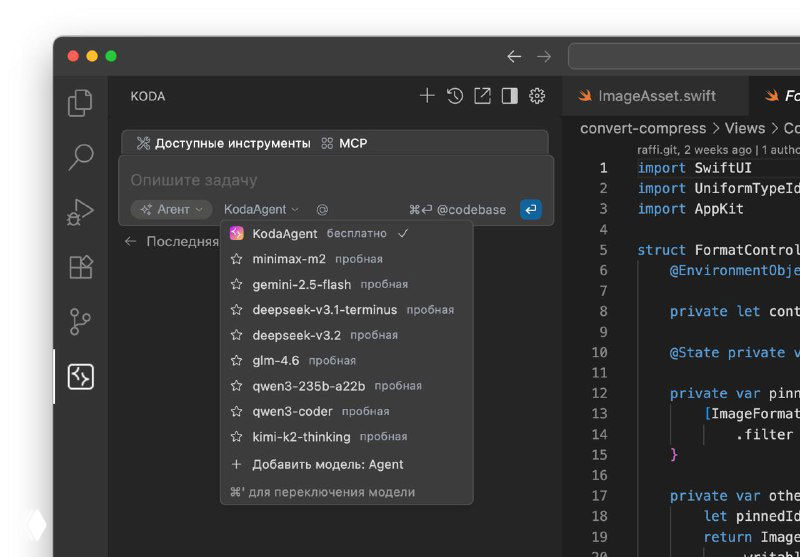Open the Агент mode dropdown
Image resolution: width=800 pixels, height=557 pixels.
[x=171, y=210]
